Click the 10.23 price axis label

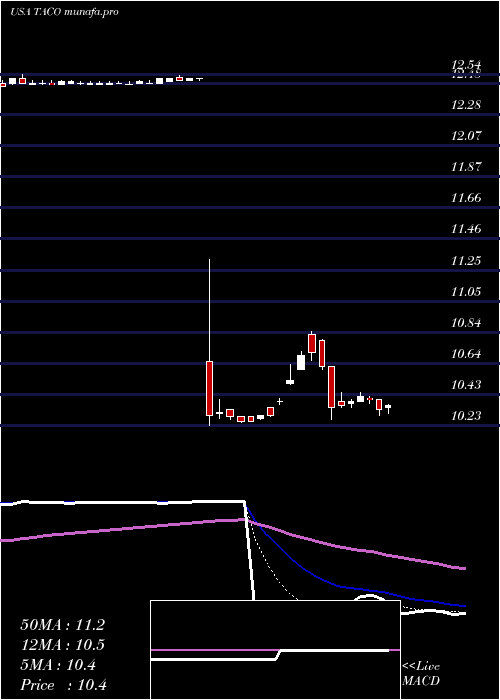[x=467, y=416]
